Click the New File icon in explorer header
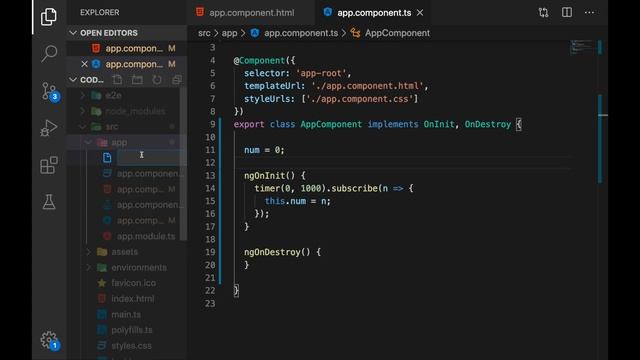 coord(117,80)
